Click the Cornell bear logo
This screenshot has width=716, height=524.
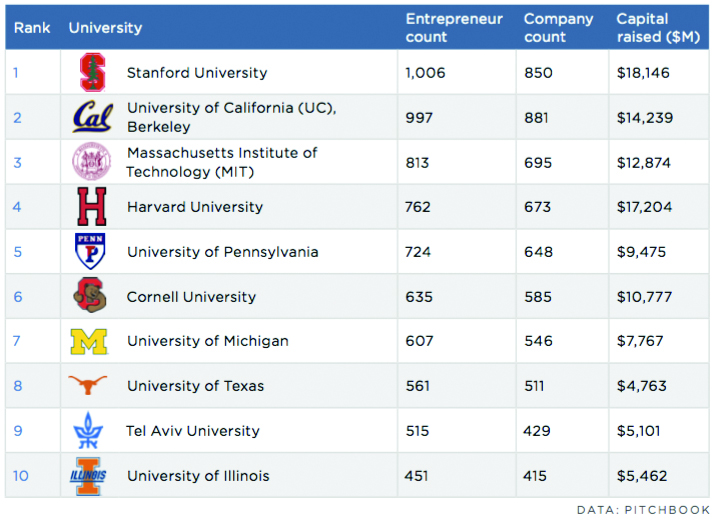click(x=90, y=295)
